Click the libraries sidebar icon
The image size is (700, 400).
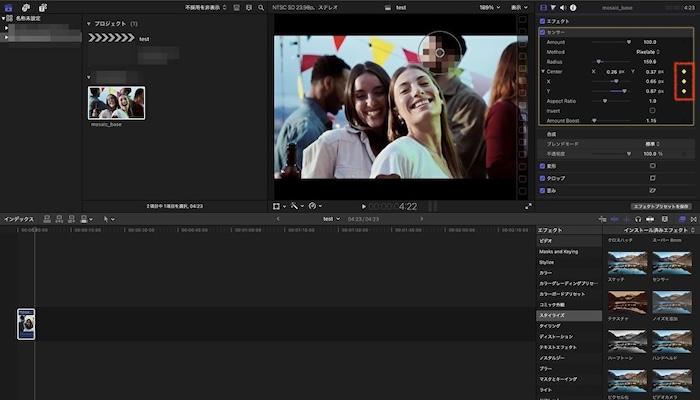(9, 7)
